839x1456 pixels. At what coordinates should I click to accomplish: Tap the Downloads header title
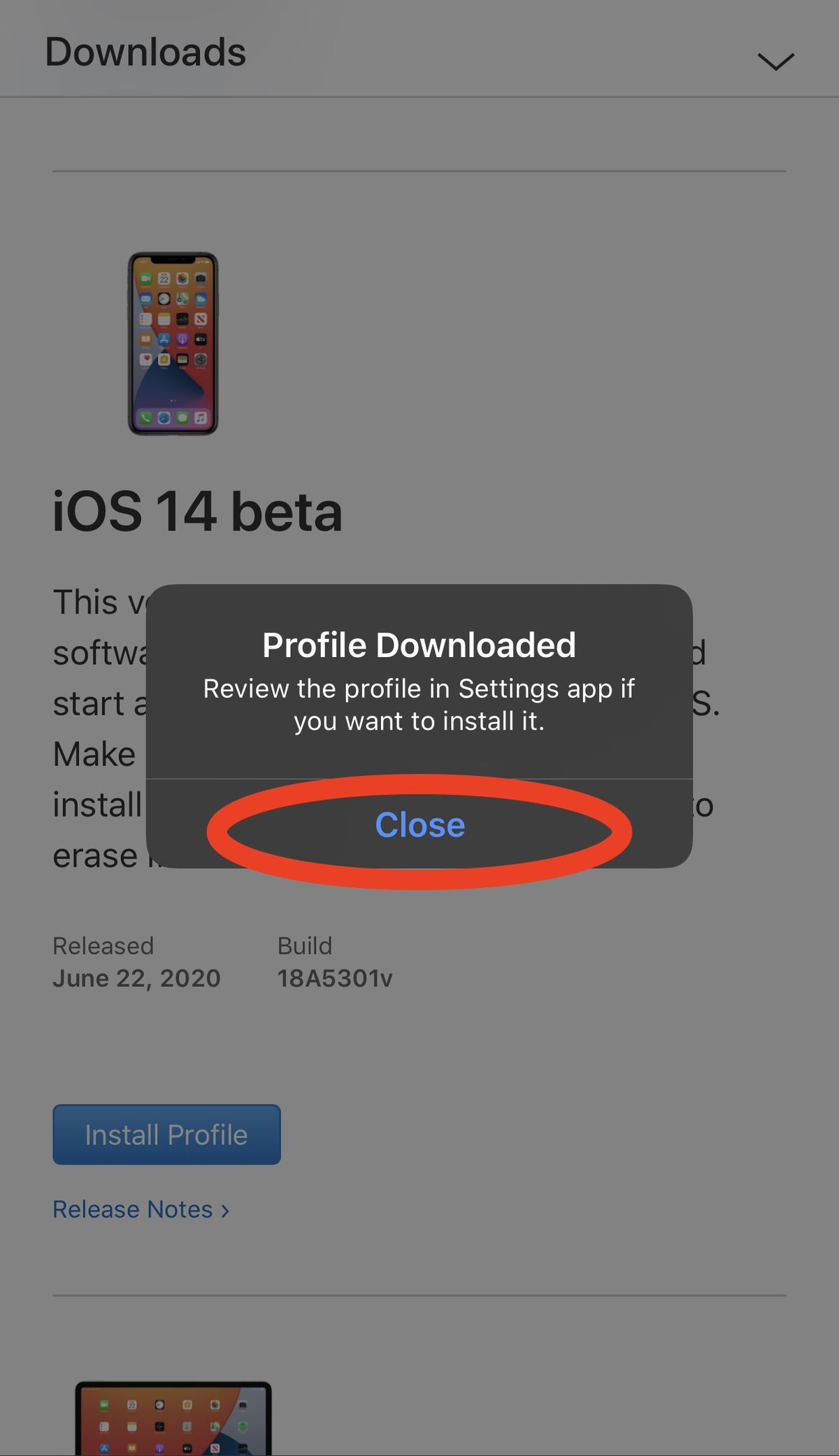pos(145,52)
